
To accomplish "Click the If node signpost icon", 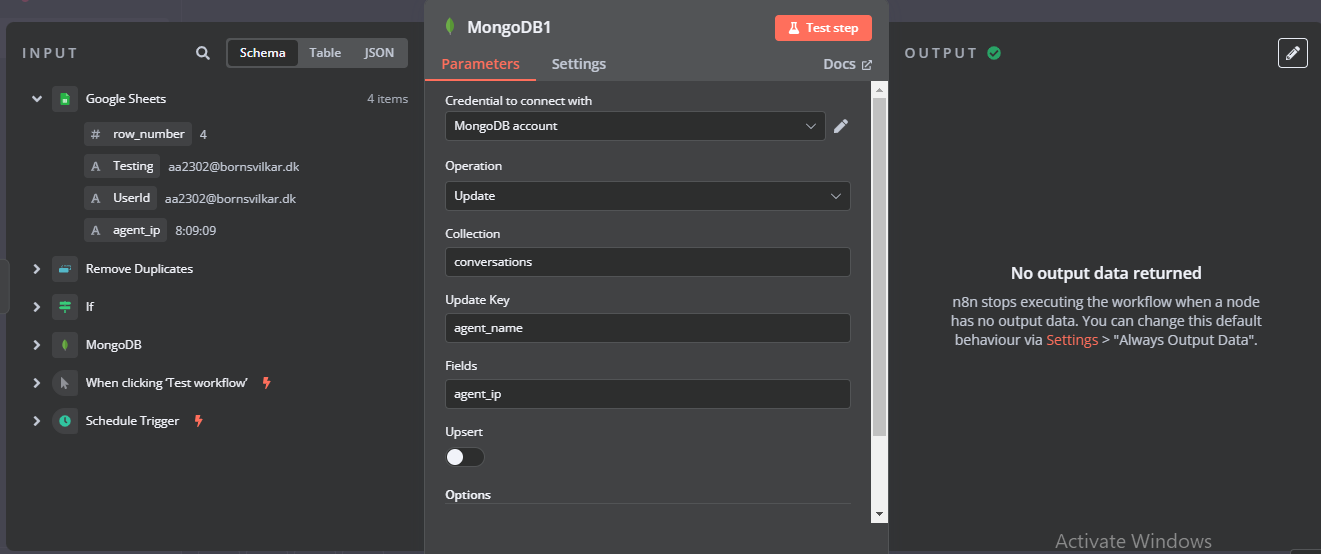I will click(65, 307).
